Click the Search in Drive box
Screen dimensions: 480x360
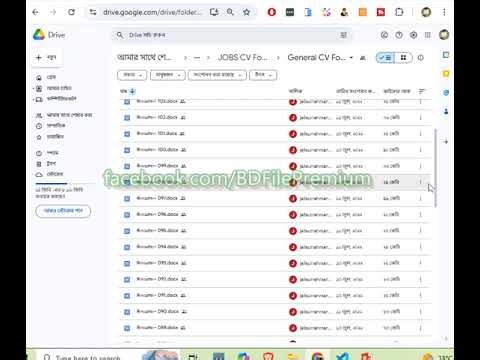point(230,35)
